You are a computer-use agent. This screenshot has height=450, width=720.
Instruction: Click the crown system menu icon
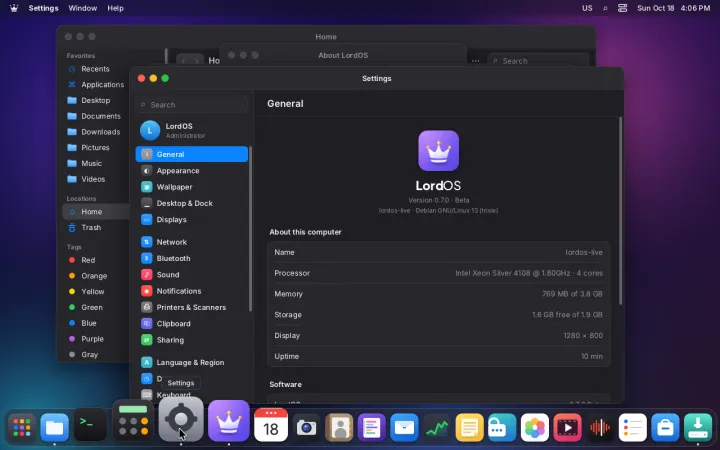[14, 8]
